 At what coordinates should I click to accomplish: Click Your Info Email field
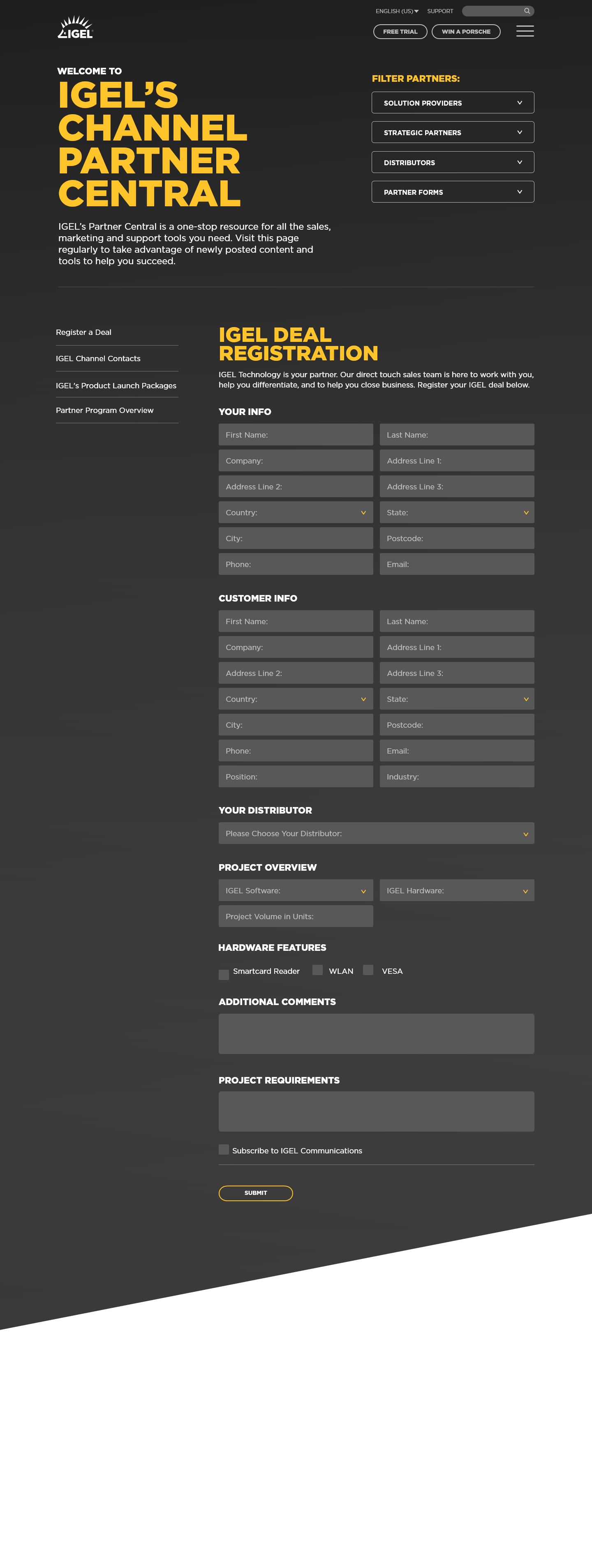tap(457, 564)
